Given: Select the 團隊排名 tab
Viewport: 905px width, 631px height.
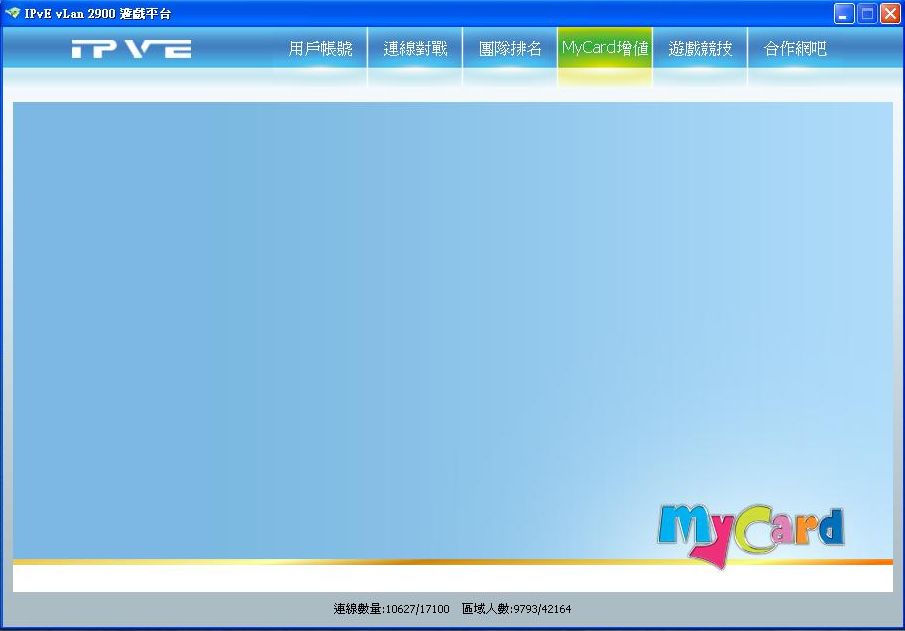Looking at the screenshot, I should [510, 49].
